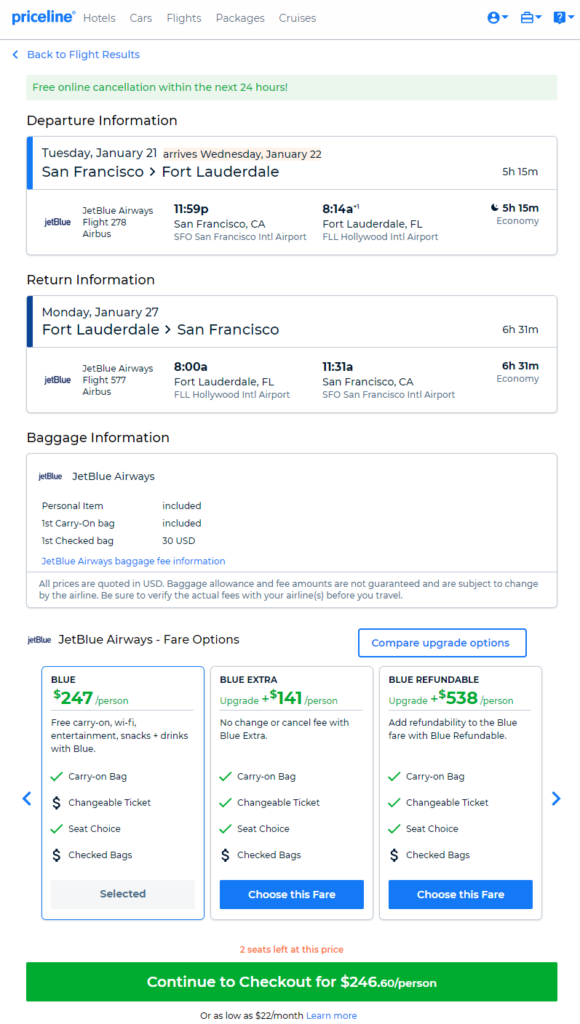
Task: Click the JetBlue logo in Baggage Information
Action: pyautogui.click(x=50, y=476)
